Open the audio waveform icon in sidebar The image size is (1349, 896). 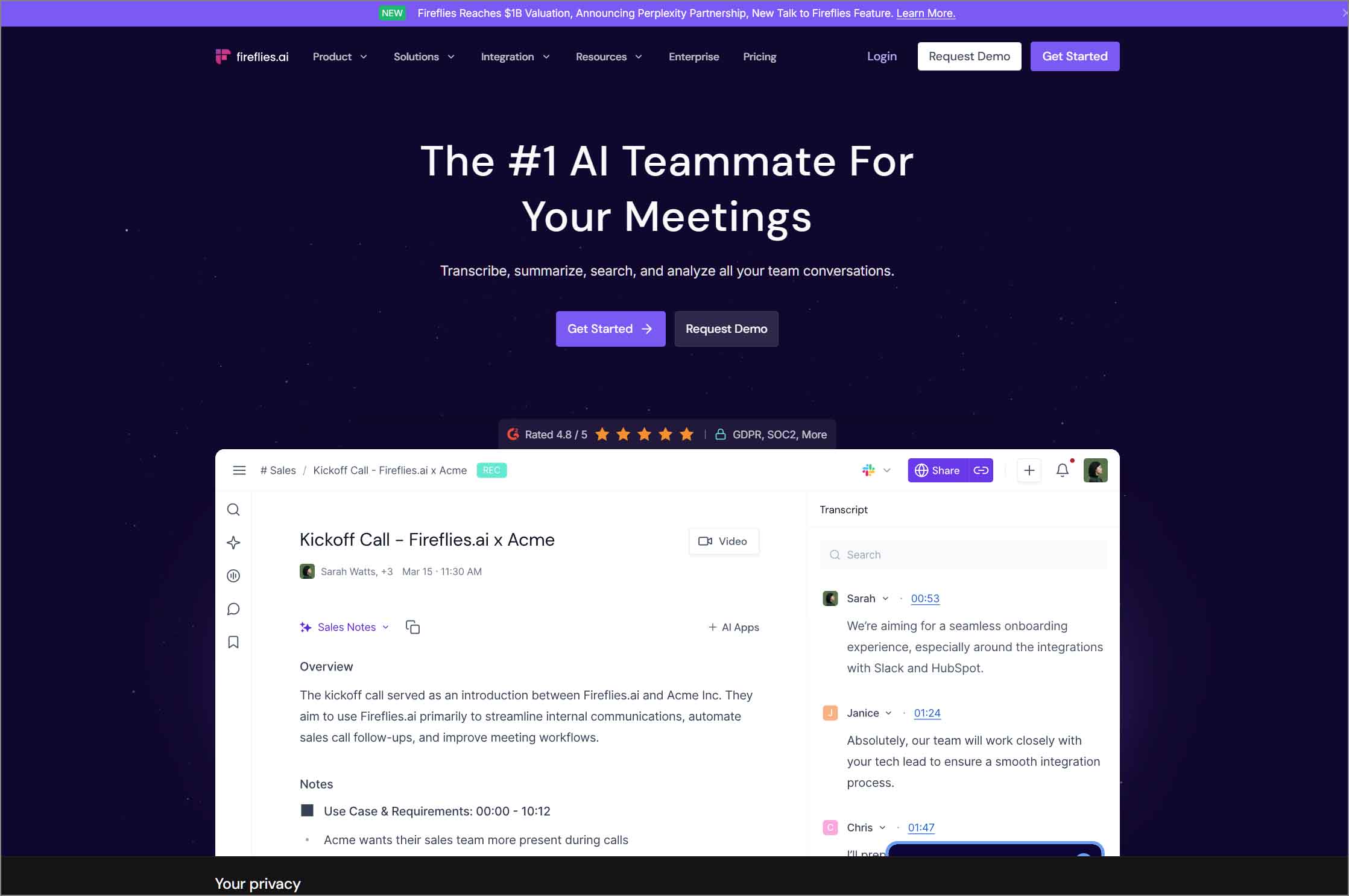(233, 576)
